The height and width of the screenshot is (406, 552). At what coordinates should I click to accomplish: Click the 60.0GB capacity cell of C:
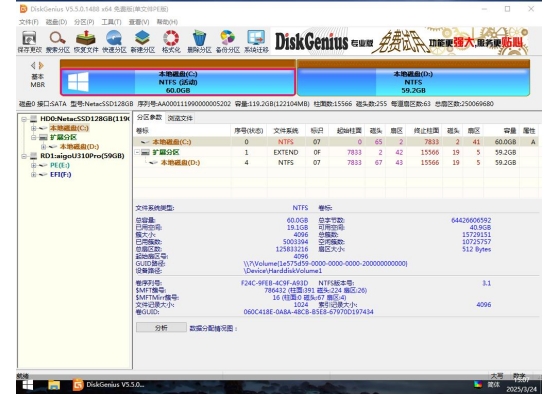tap(506, 142)
